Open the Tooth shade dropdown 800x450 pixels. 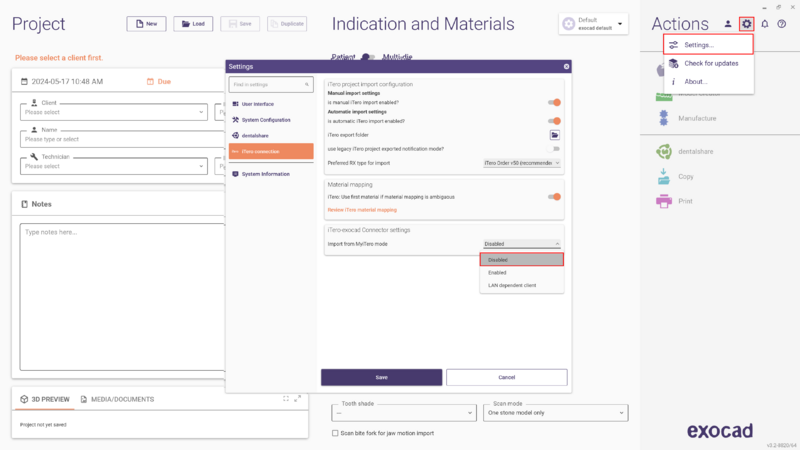pyautogui.click(x=404, y=413)
